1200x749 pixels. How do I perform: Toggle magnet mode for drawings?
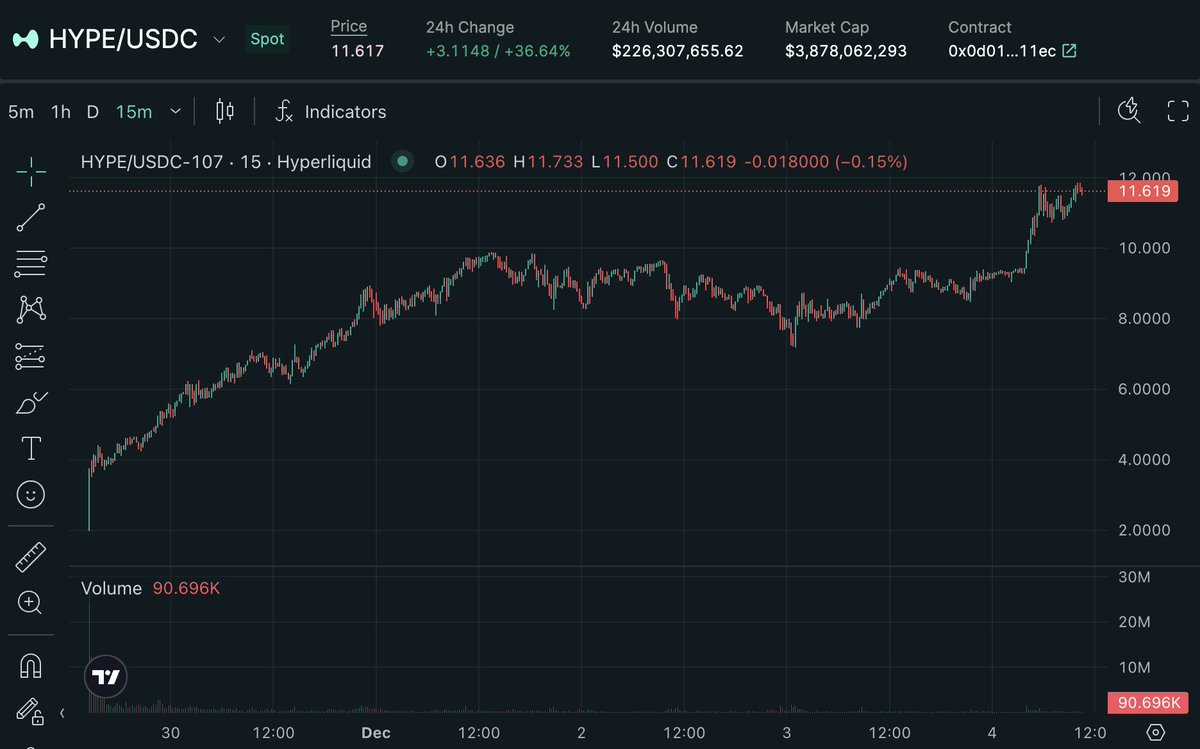pyautogui.click(x=31, y=665)
